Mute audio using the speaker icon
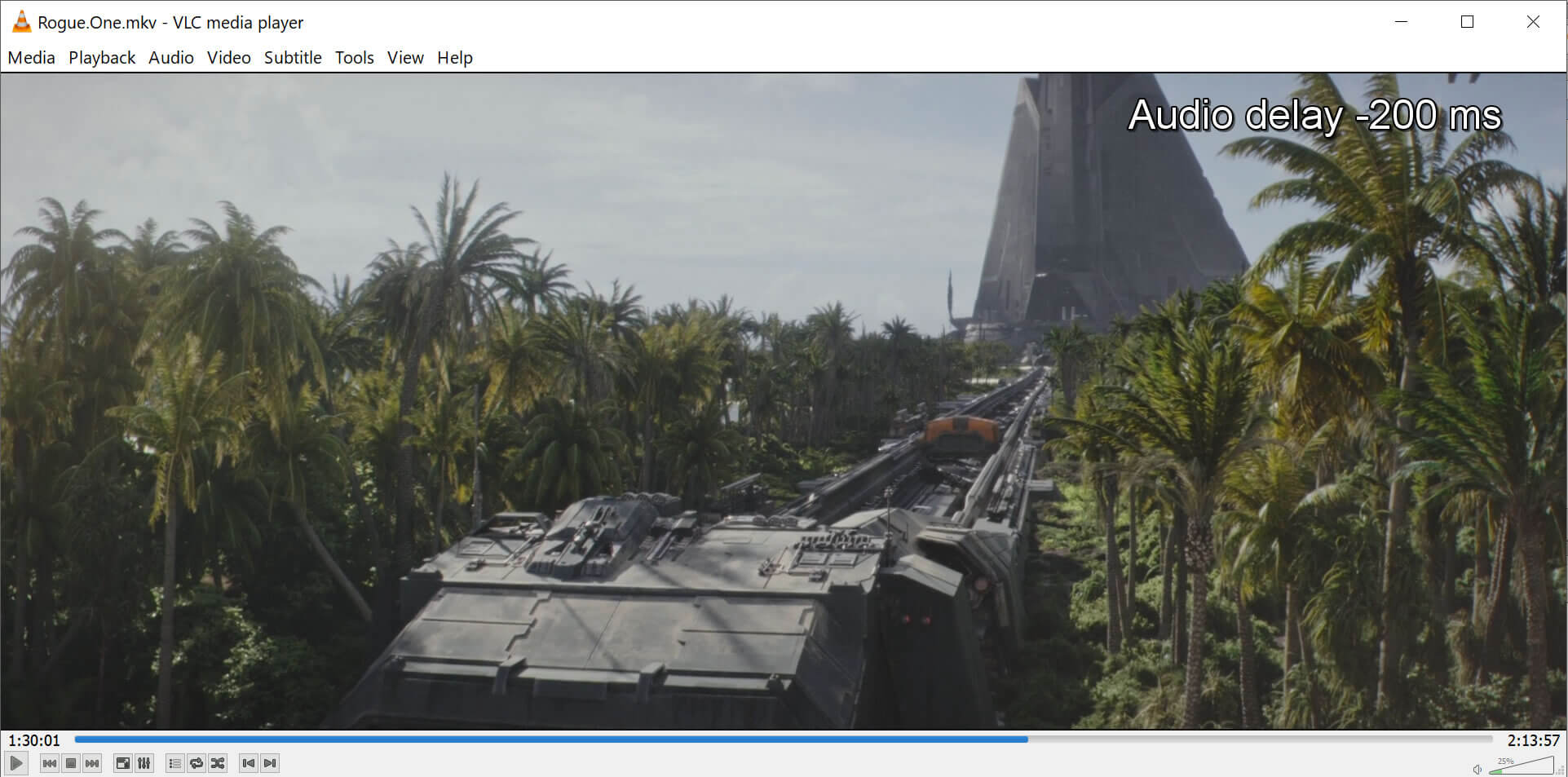This screenshot has width=1568, height=777. [x=1477, y=769]
